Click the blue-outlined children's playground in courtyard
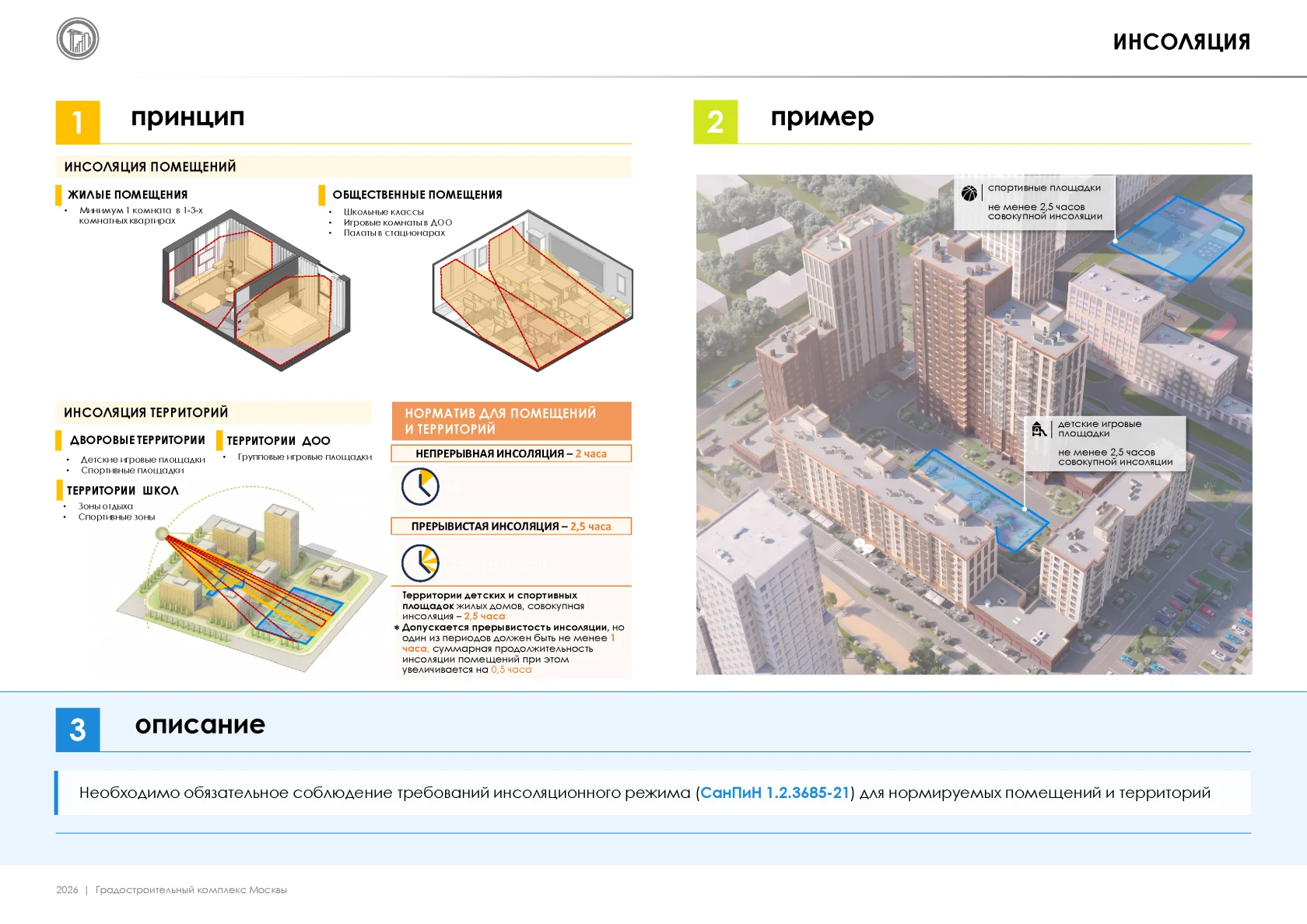The height and width of the screenshot is (924, 1307). tap(982, 500)
